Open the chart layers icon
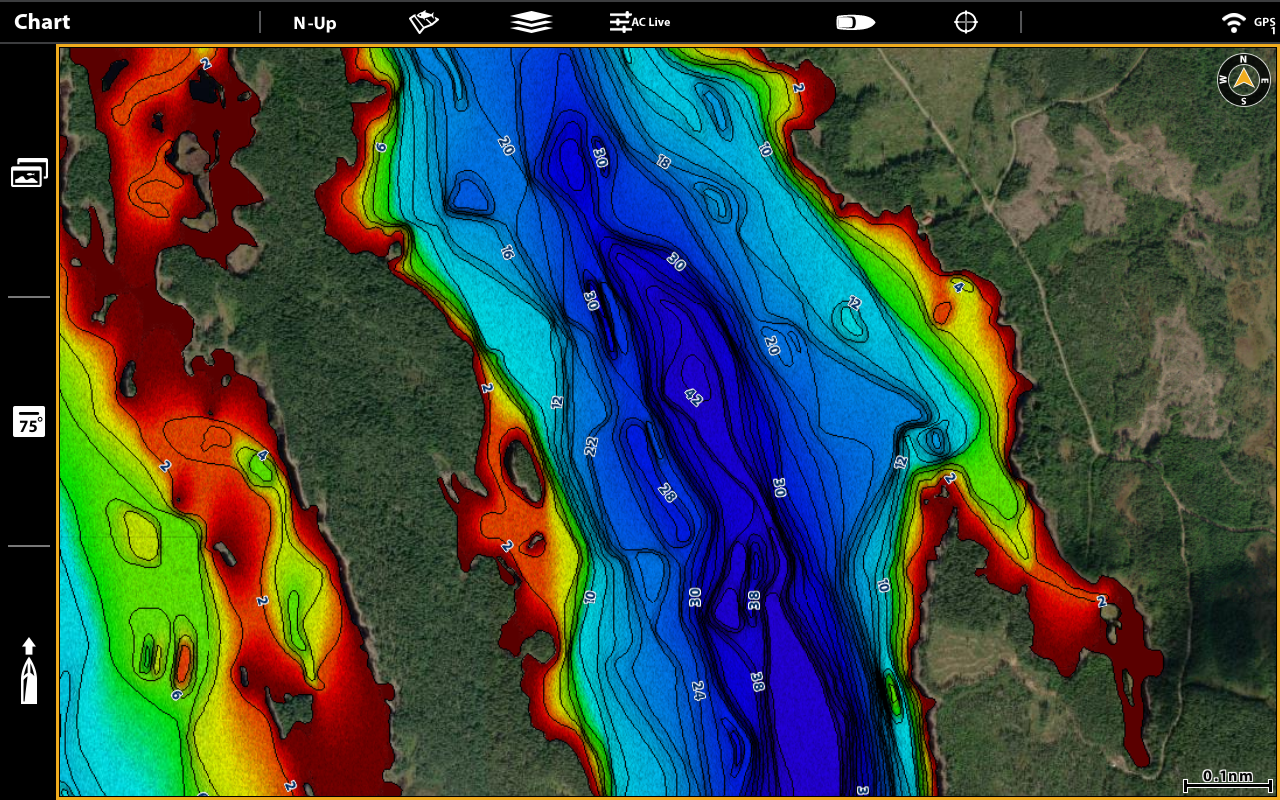The image size is (1280, 800). (531, 22)
